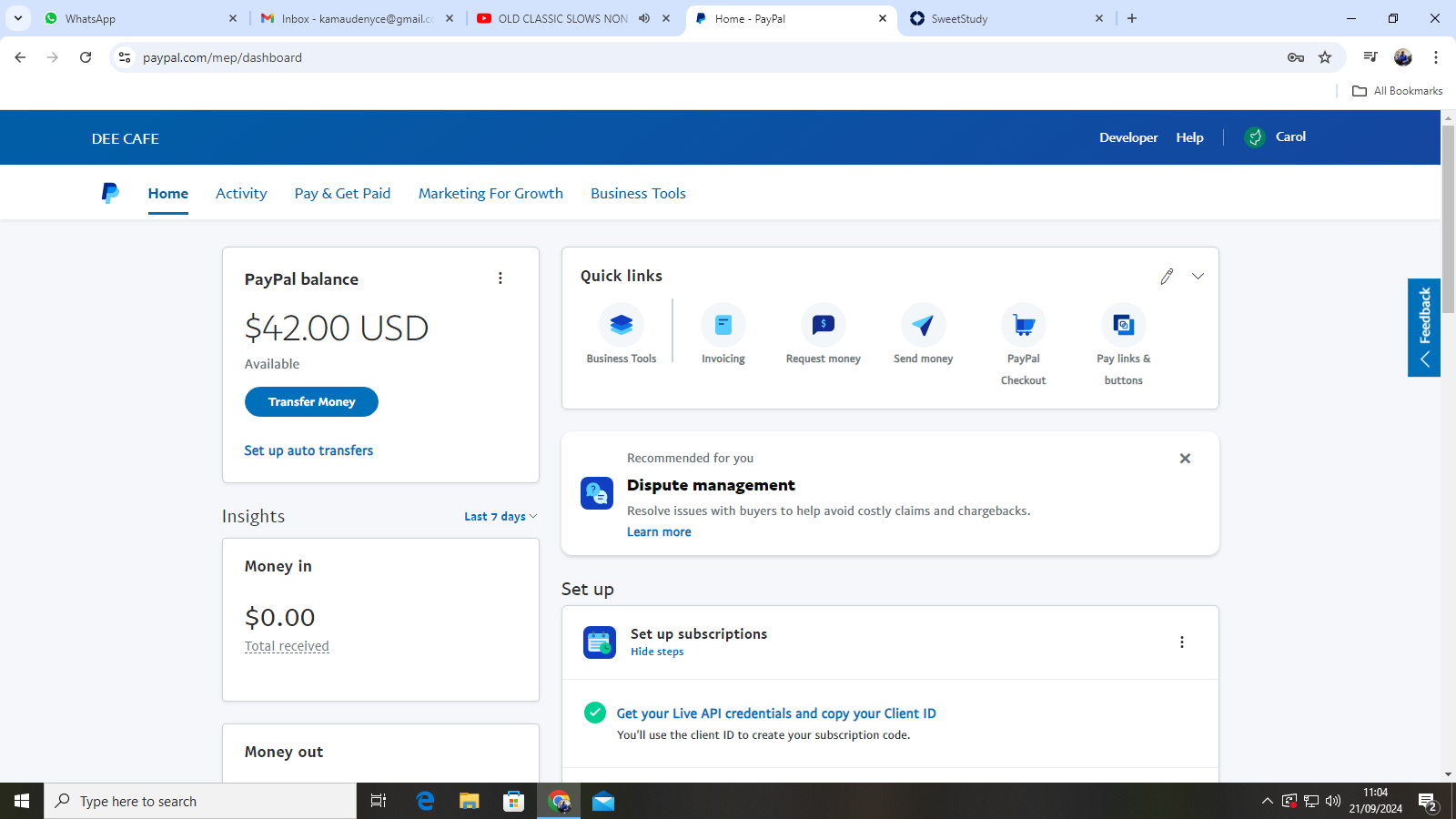This screenshot has height=819, width=1456.
Task: Expand the Chrome tab search dropdown
Action: pos(18,18)
